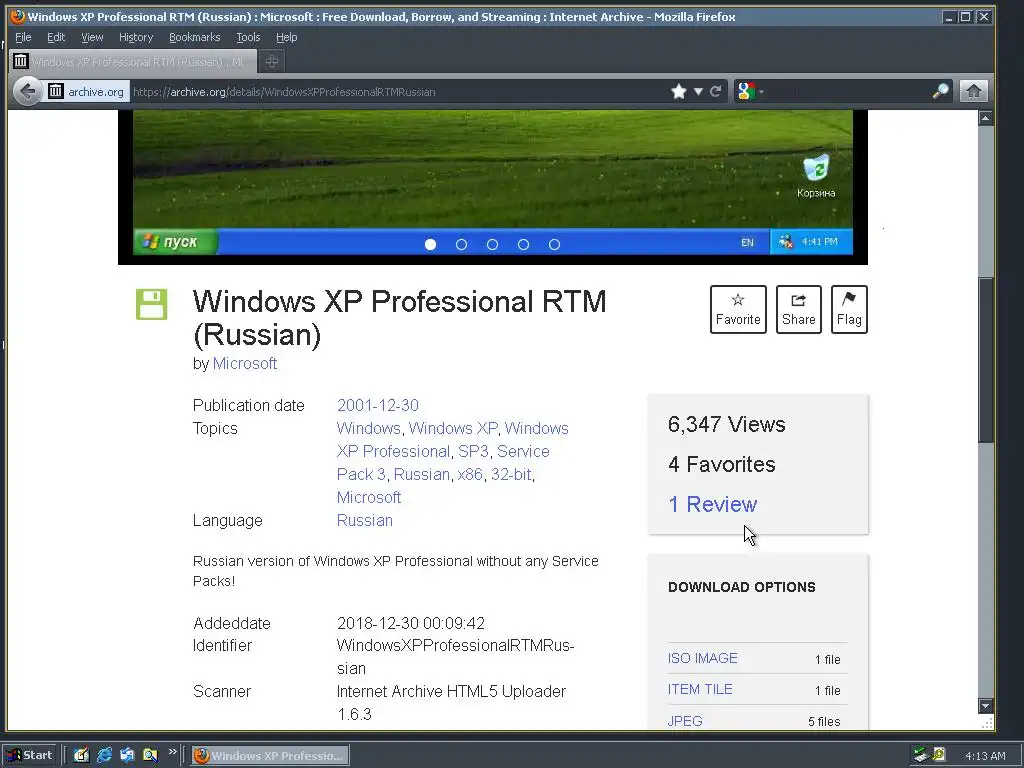Image resolution: width=1024 pixels, height=768 pixels.
Task: Click the green floppy software icon
Action: pos(152,304)
